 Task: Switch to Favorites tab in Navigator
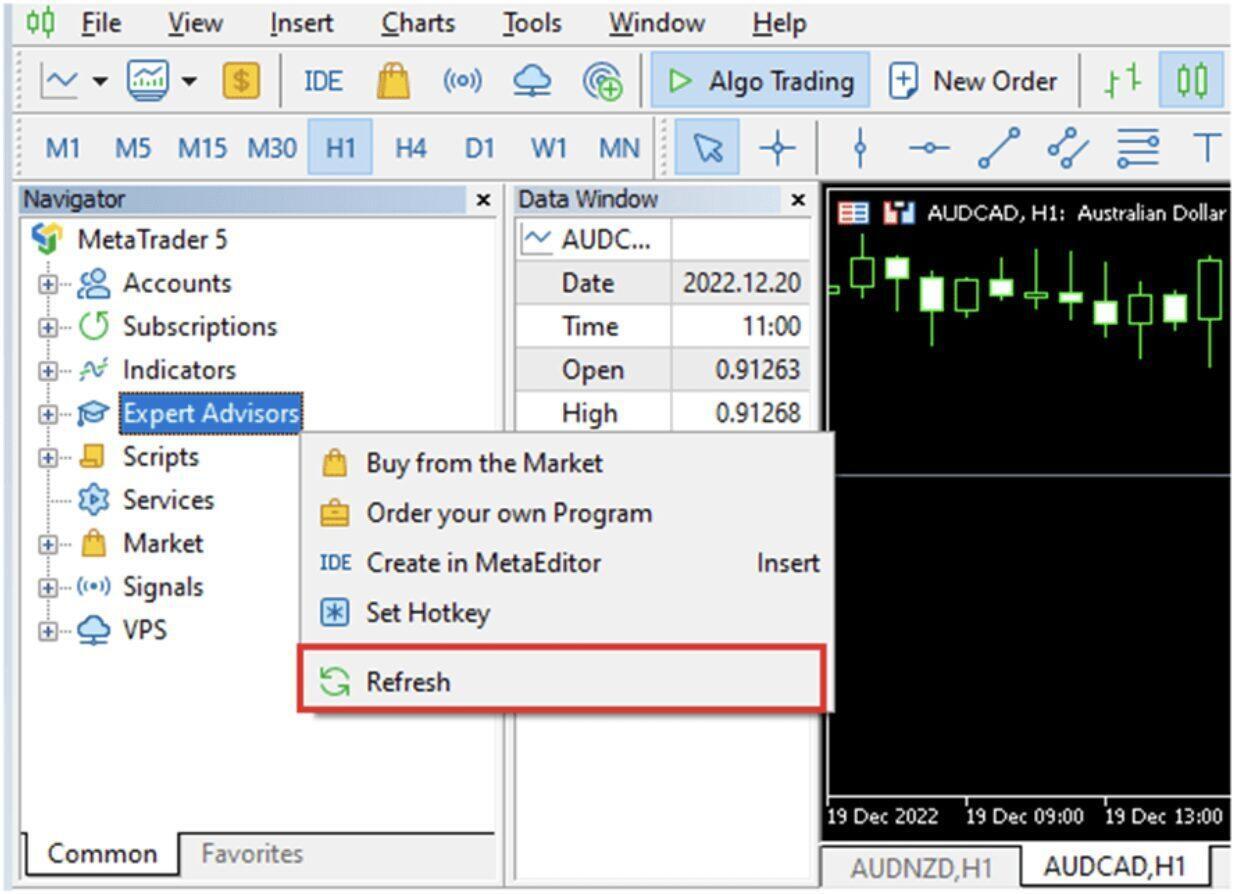click(x=252, y=854)
